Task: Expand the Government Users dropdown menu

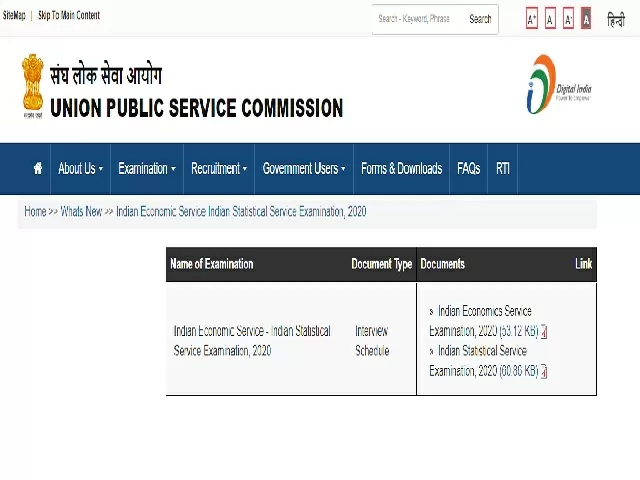Action: (304, 169)
